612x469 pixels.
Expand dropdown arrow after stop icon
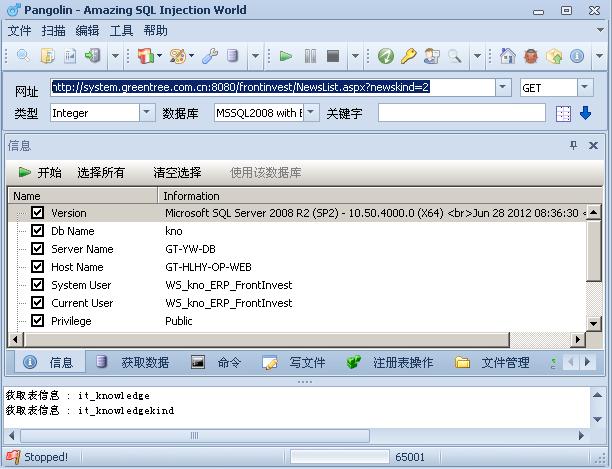355,56
